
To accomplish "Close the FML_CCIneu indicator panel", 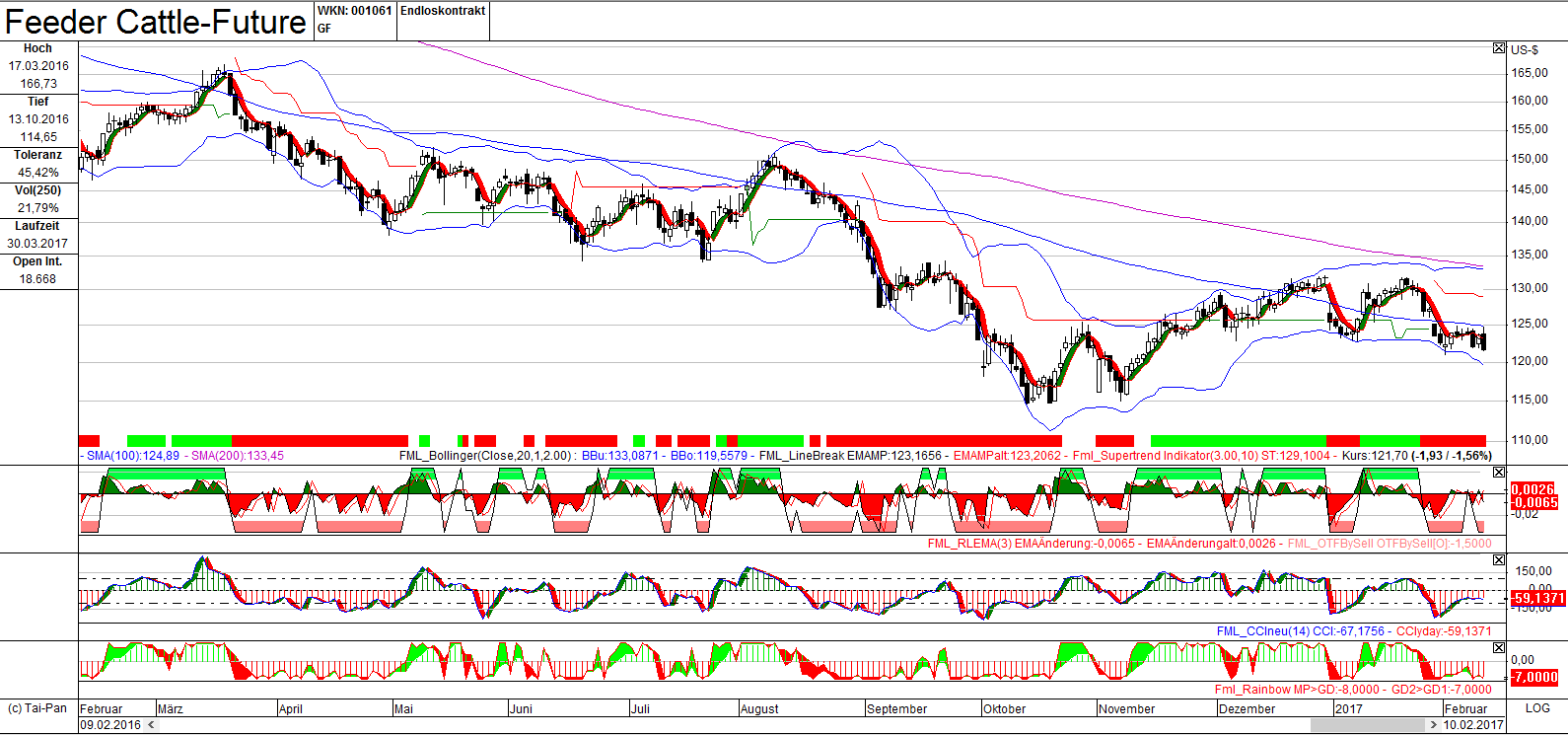I will [1499, 560].
